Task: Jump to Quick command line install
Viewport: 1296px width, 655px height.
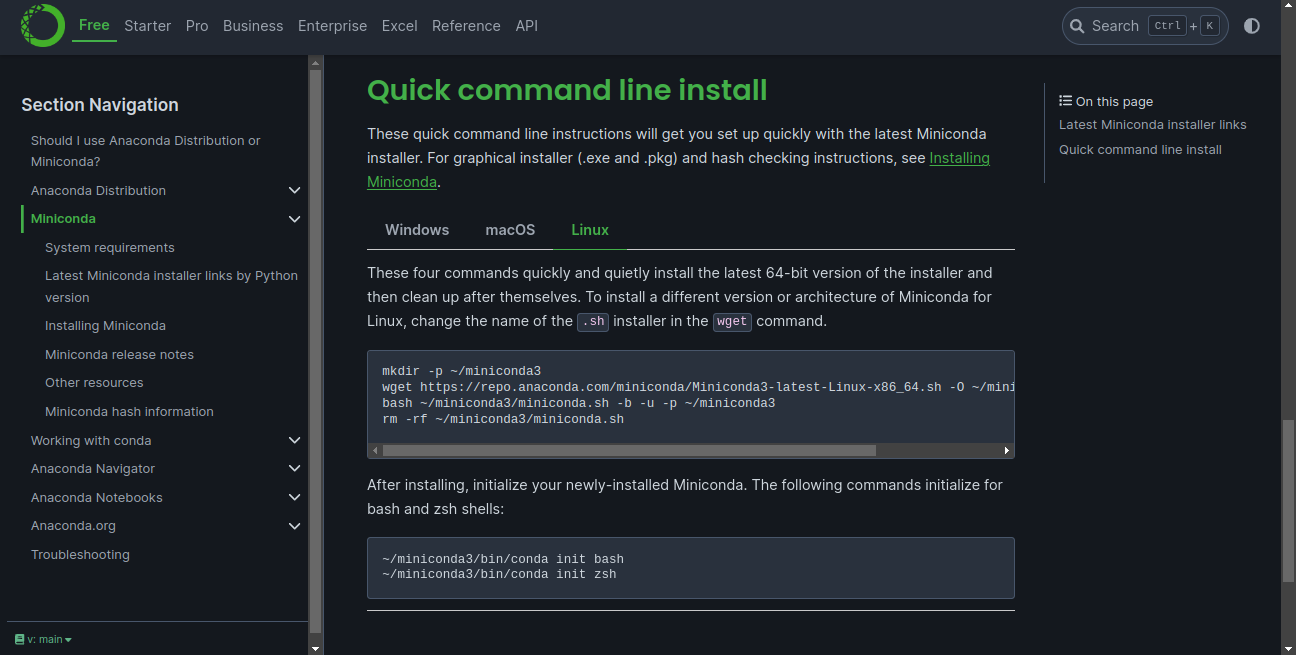Action: point(1140,150)
